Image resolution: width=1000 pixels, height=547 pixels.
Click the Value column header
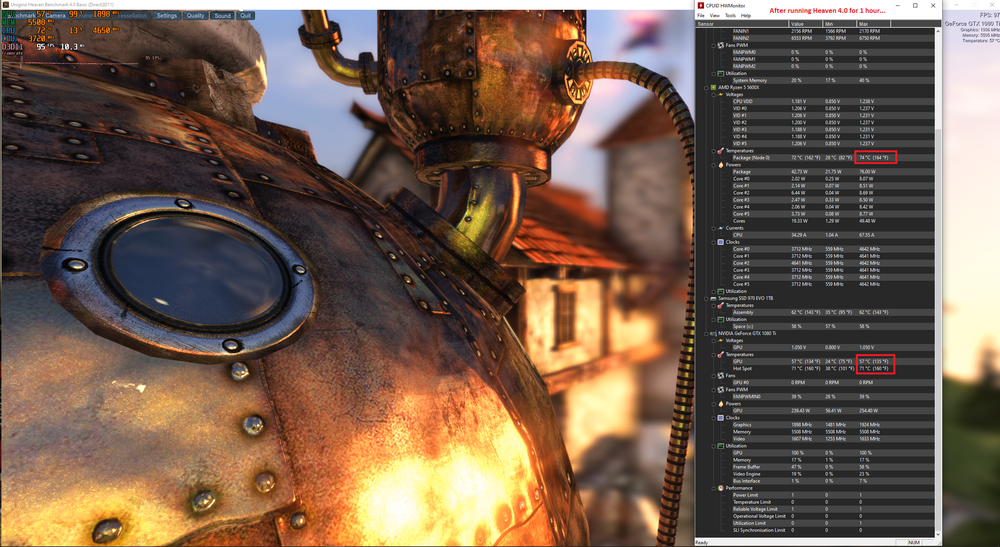pos(807,24)
